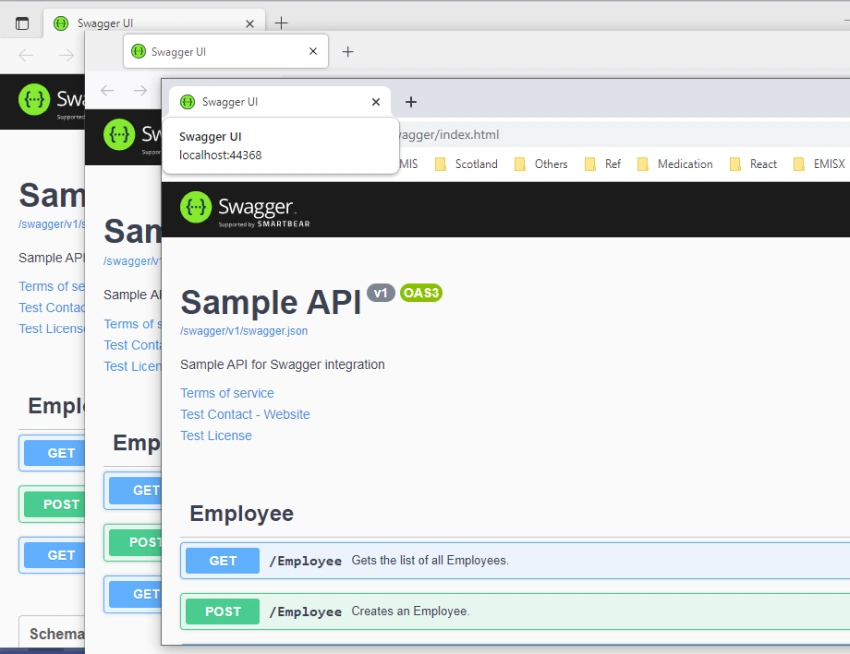Close the Swagger UI tab in middle window
The image size is (850, 654).
[x=313, y=52]
